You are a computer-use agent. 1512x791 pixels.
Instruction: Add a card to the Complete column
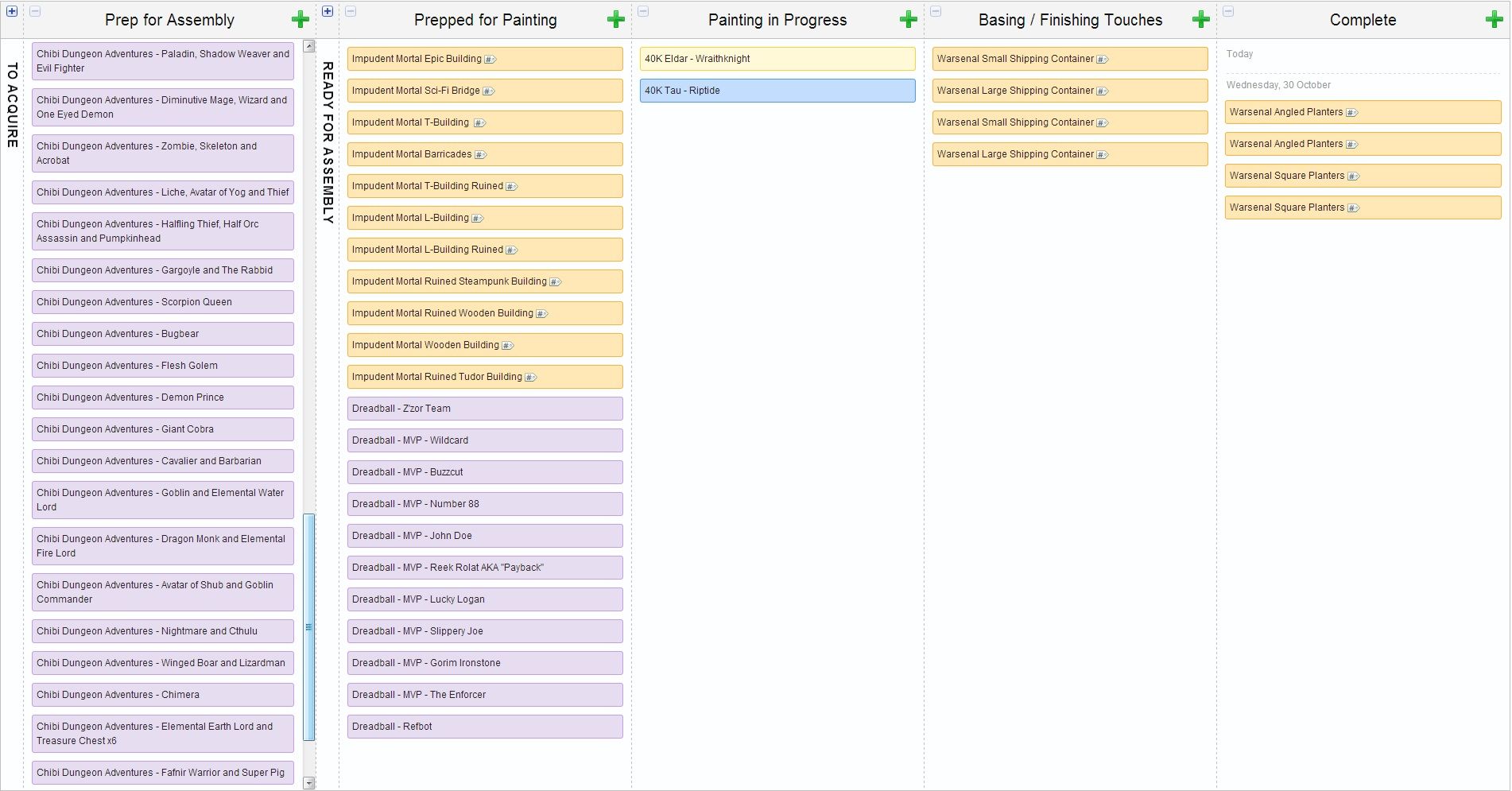tap(1494, 20)
